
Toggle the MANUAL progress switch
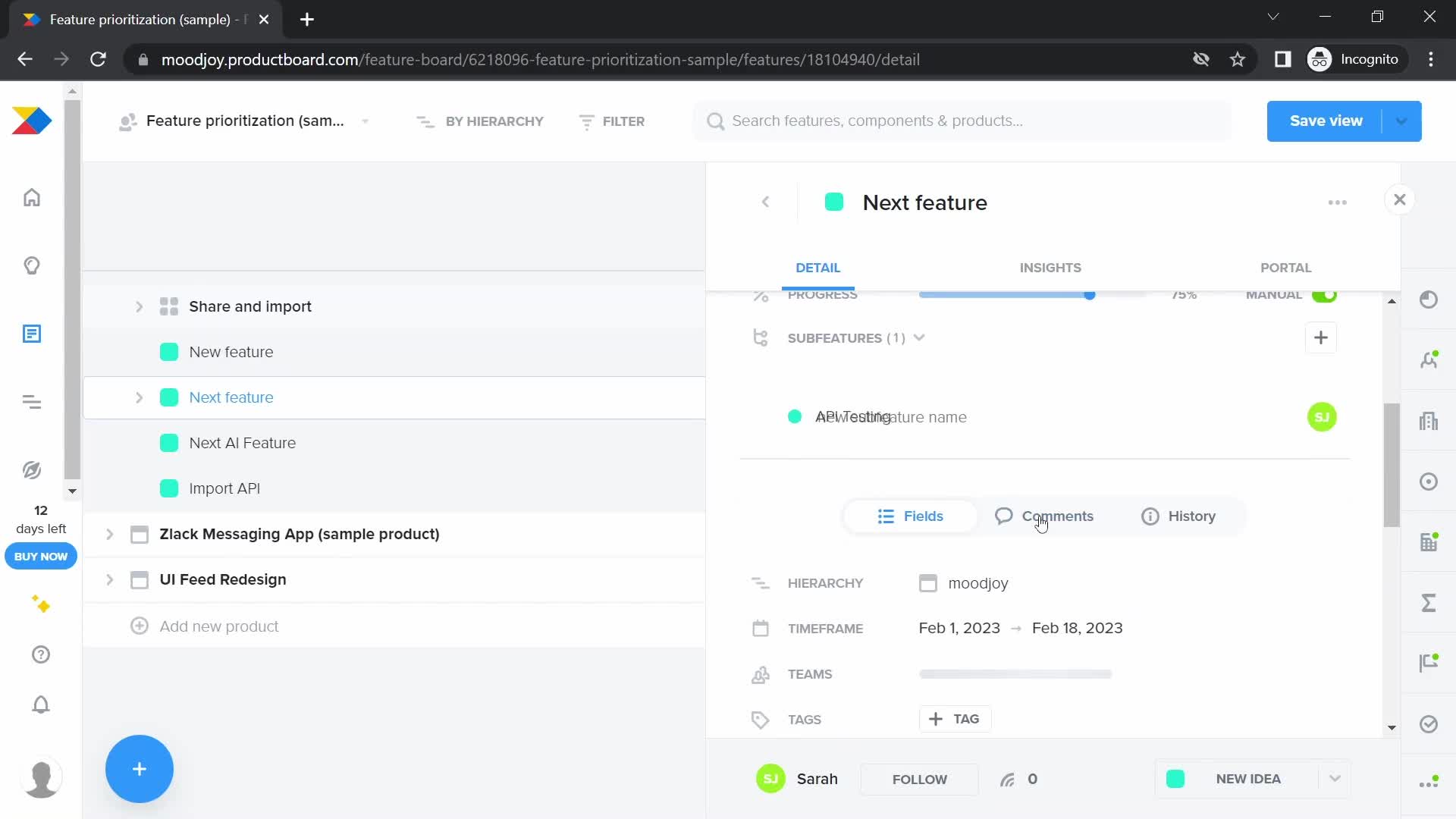pyautogui.click(x=1326, y=293)
